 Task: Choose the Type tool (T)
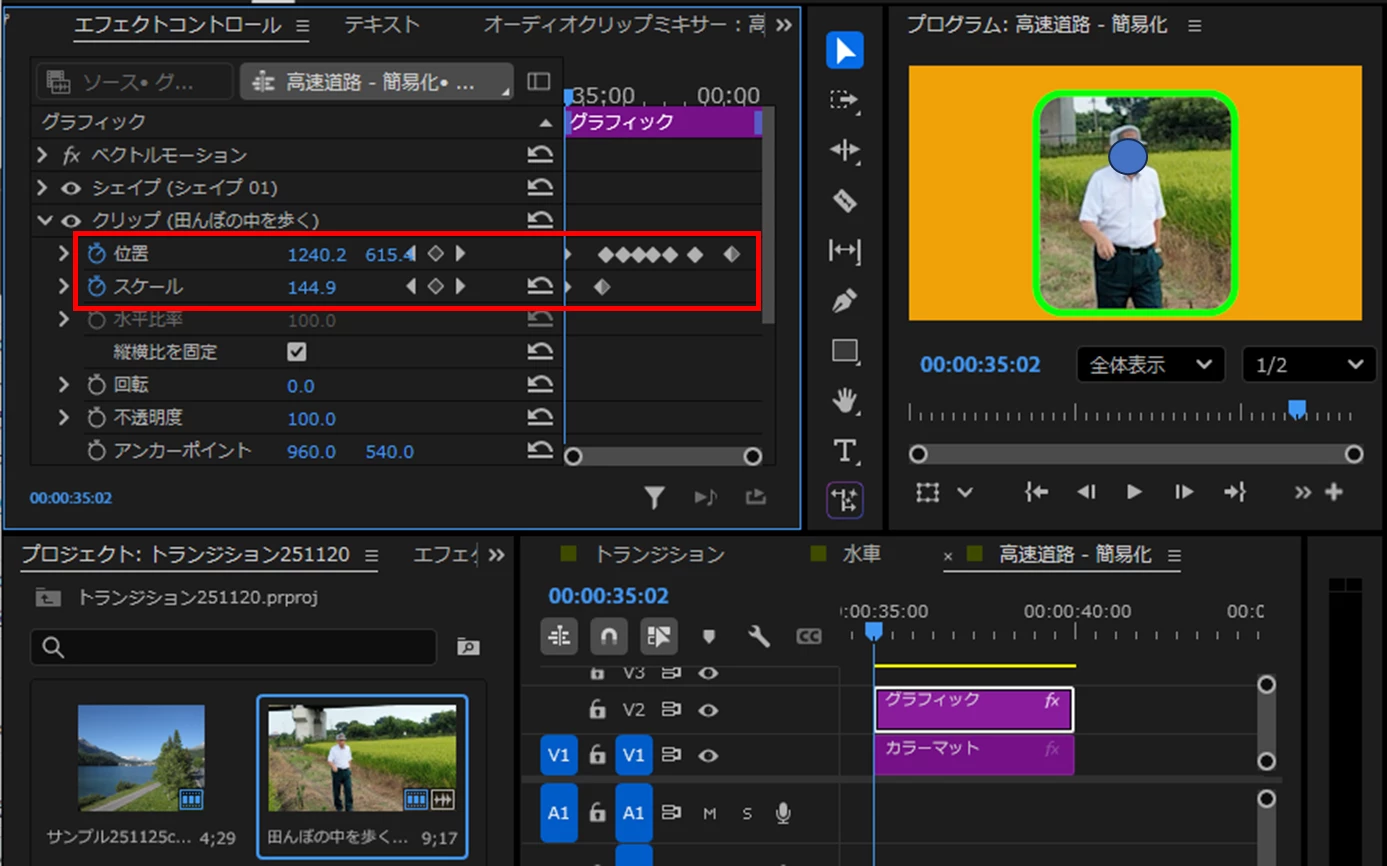(x=845, y=450)
